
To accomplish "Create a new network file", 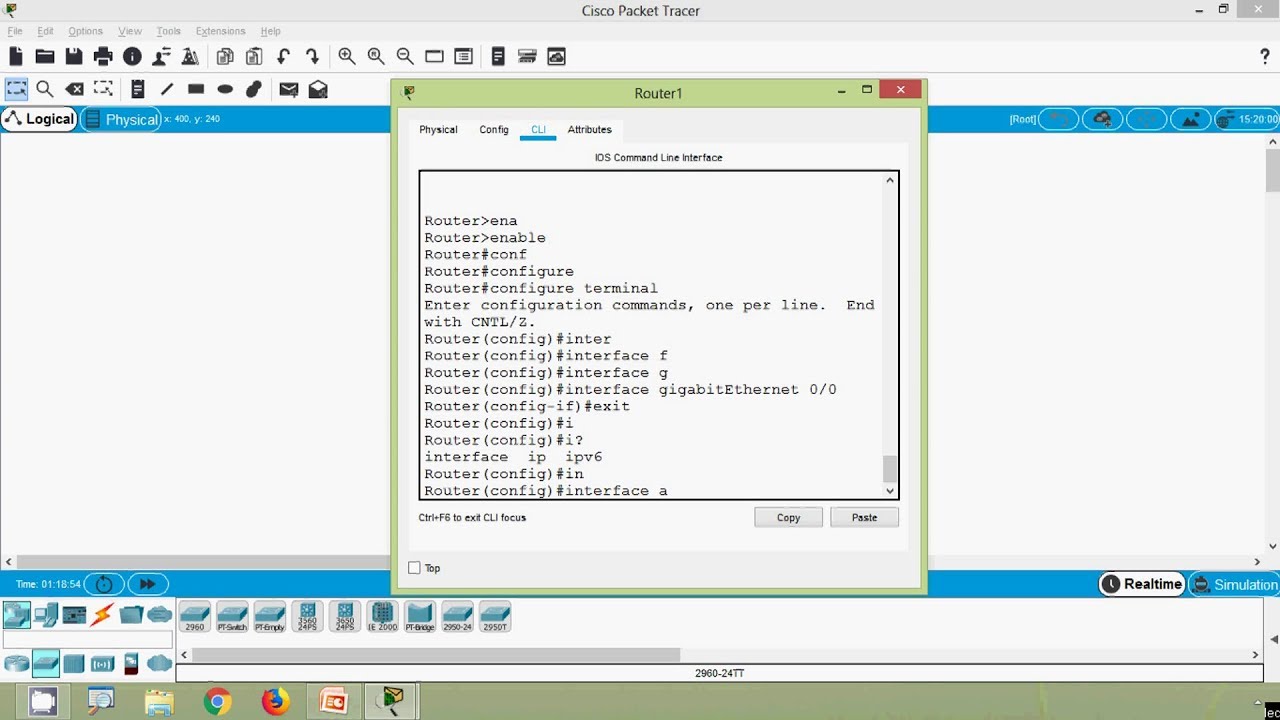I will point(16,57).
